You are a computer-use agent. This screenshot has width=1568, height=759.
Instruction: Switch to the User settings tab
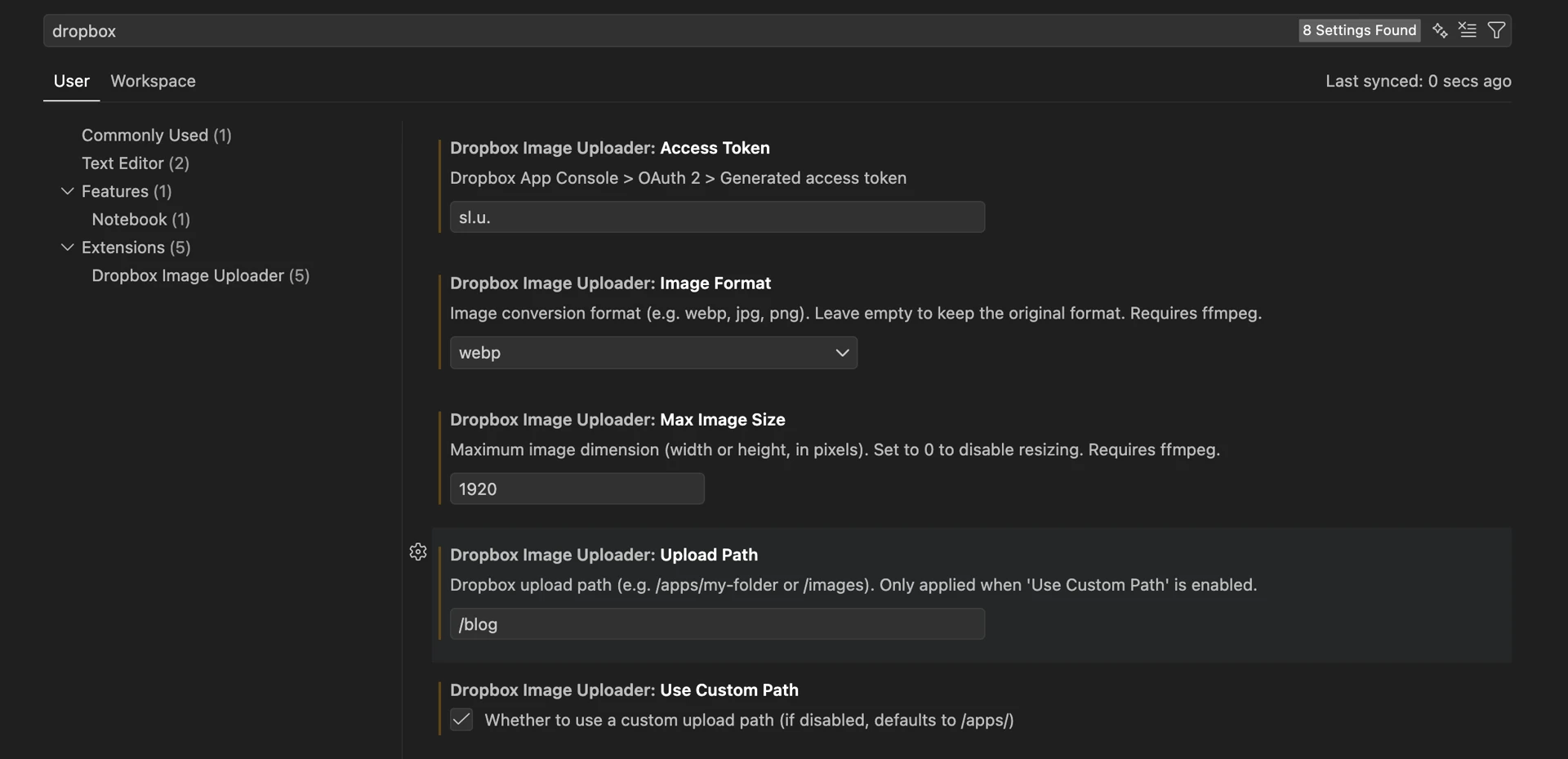pyautogui.click(x=72, y=81)
